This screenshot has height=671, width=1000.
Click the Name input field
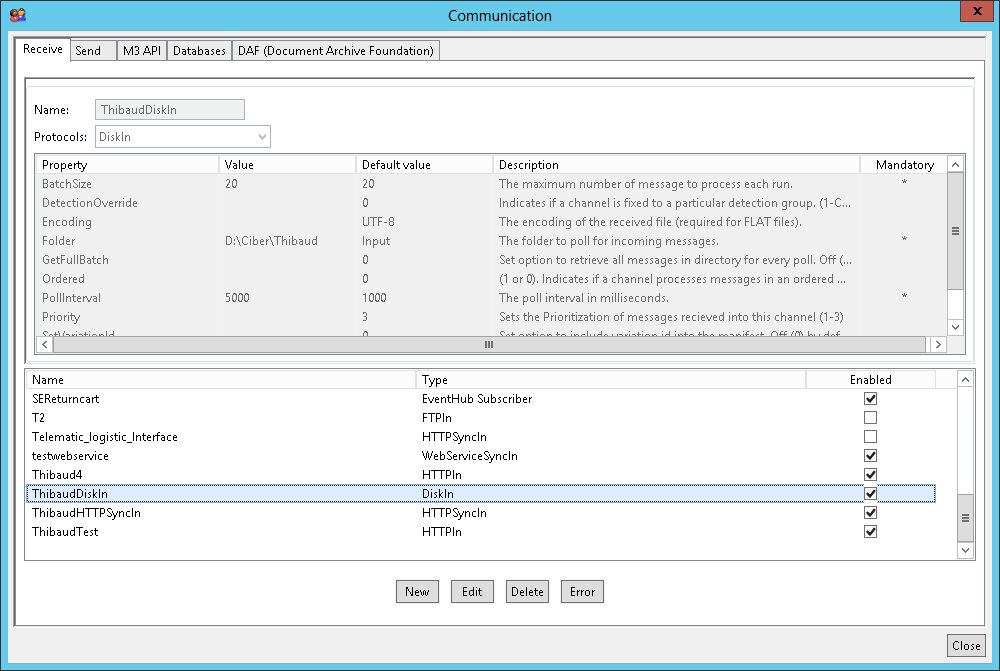tap(169, 110)
